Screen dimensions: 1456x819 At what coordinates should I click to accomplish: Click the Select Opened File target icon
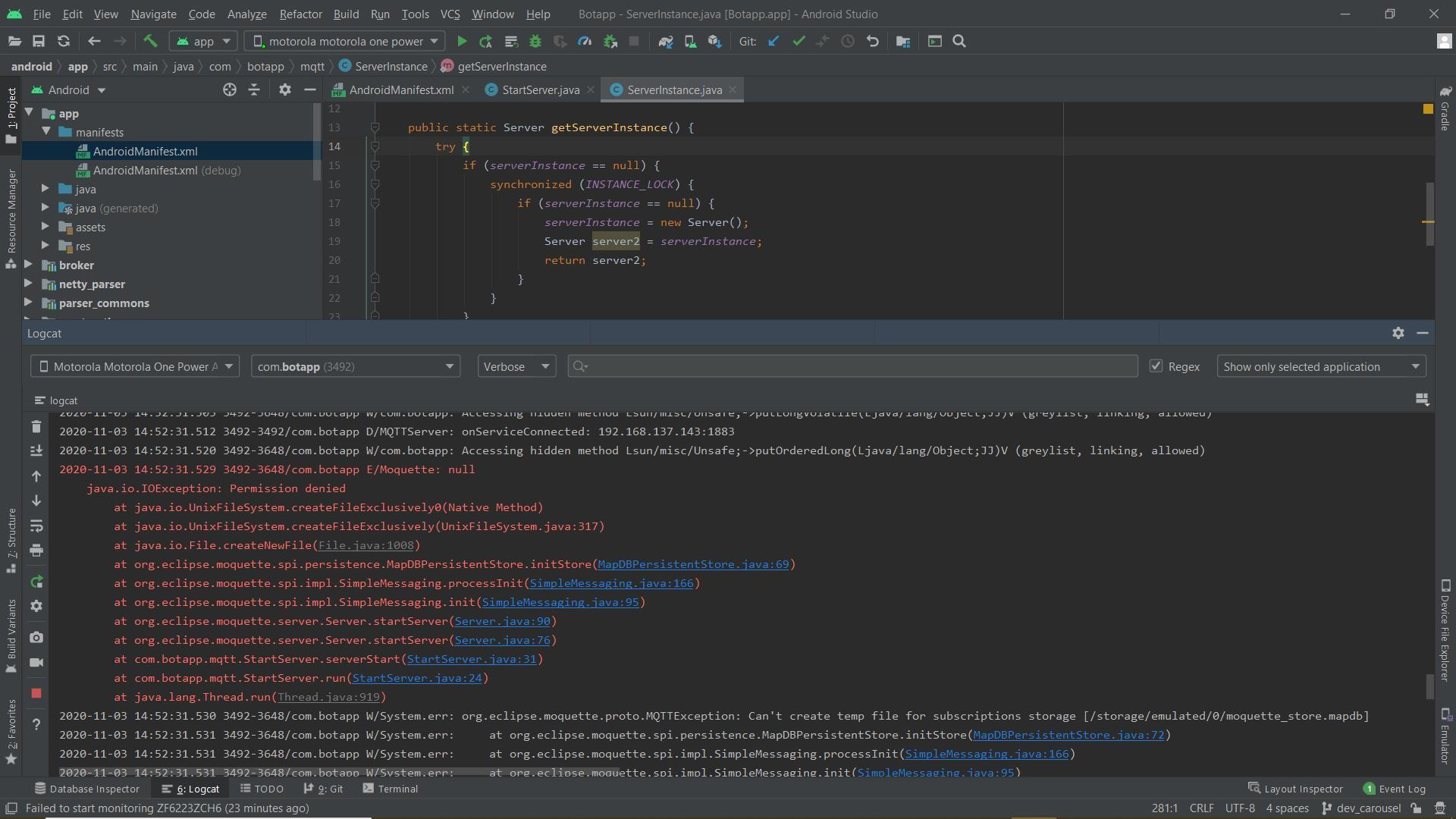[x=230, y=90]
